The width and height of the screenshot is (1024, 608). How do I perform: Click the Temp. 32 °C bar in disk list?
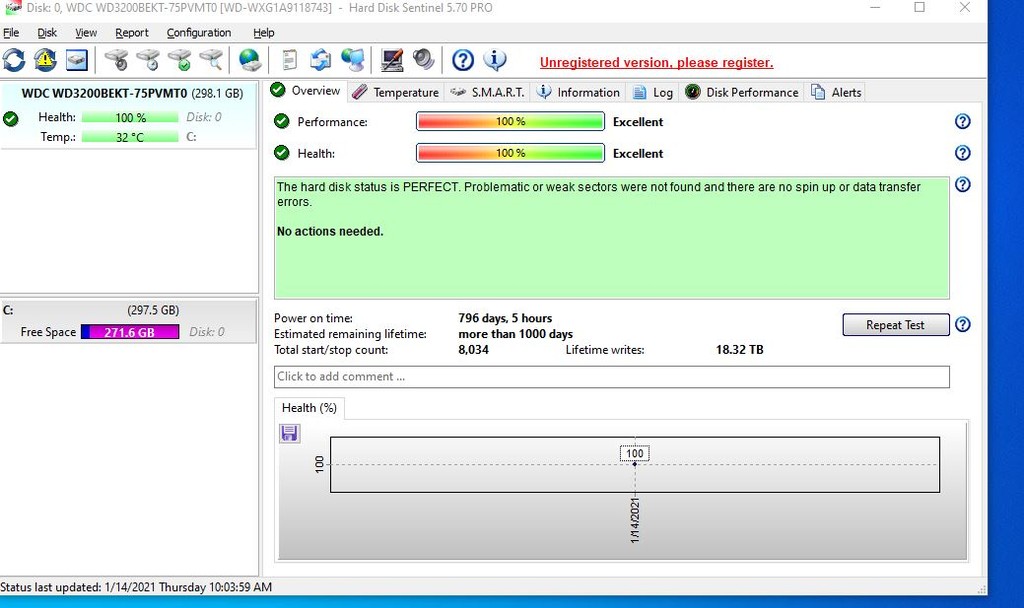coord(130,137)
